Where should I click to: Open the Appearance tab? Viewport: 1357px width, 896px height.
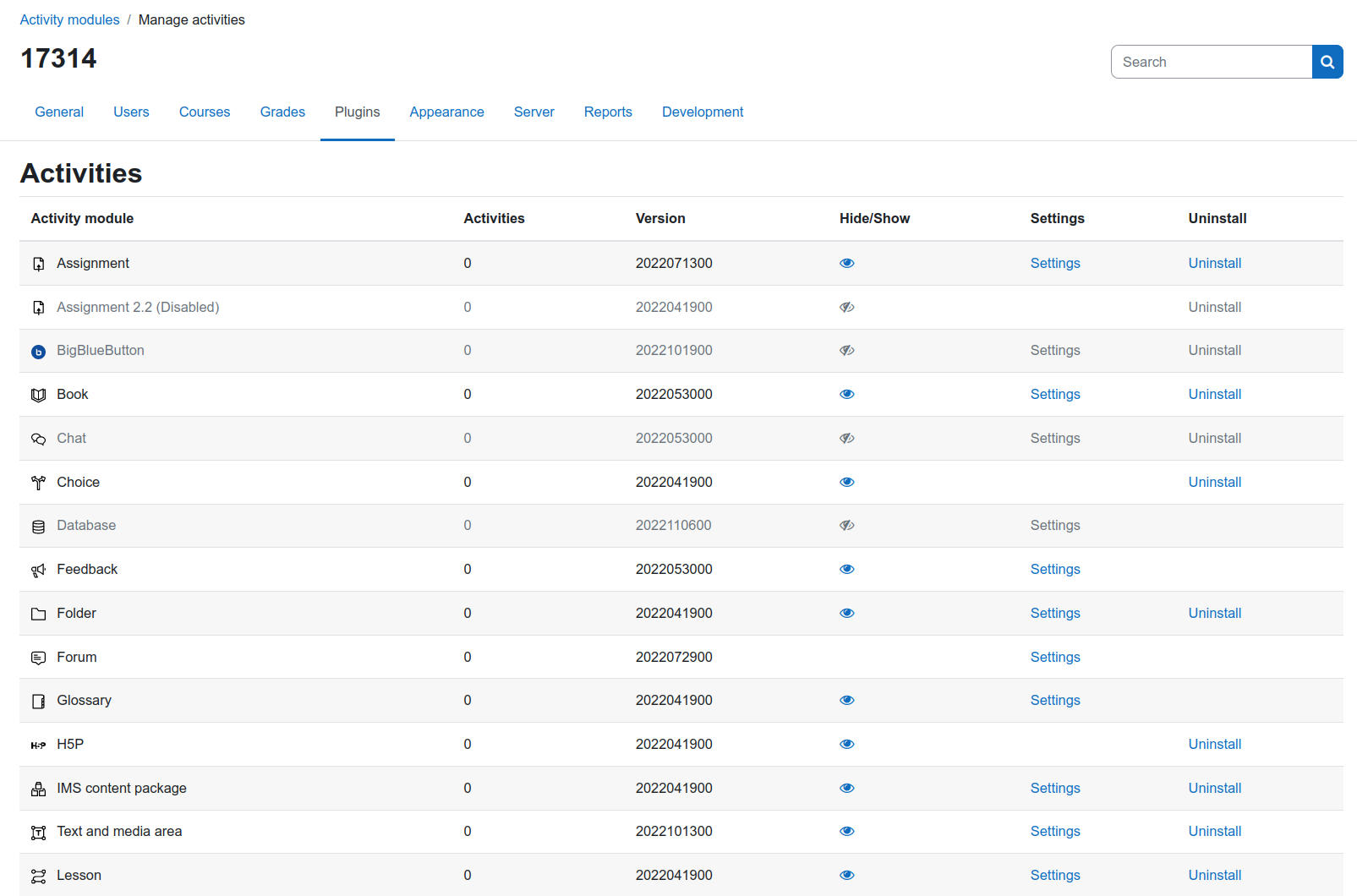[x=447, y=112]
